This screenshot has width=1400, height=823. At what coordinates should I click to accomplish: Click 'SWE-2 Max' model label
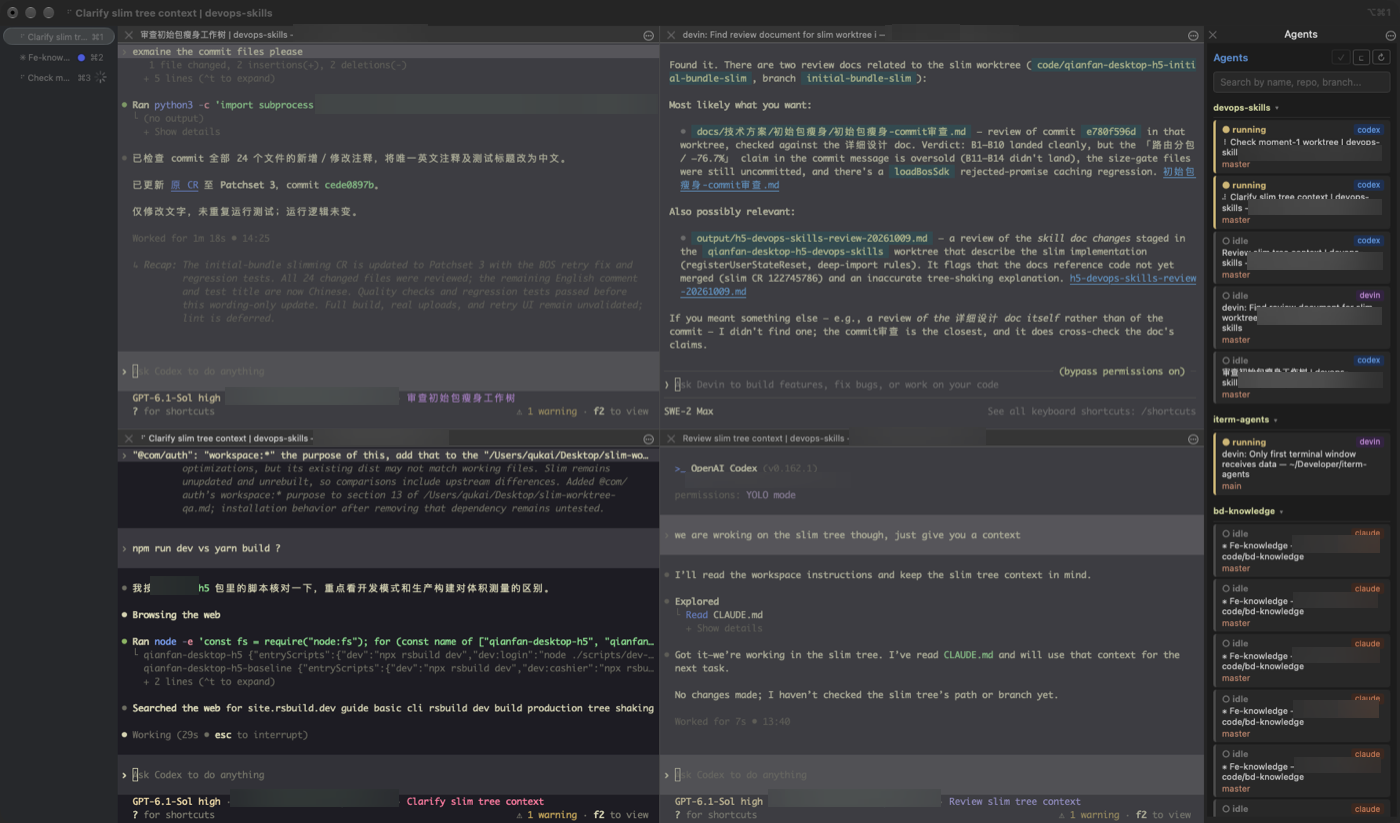click(x=689, y=411)
